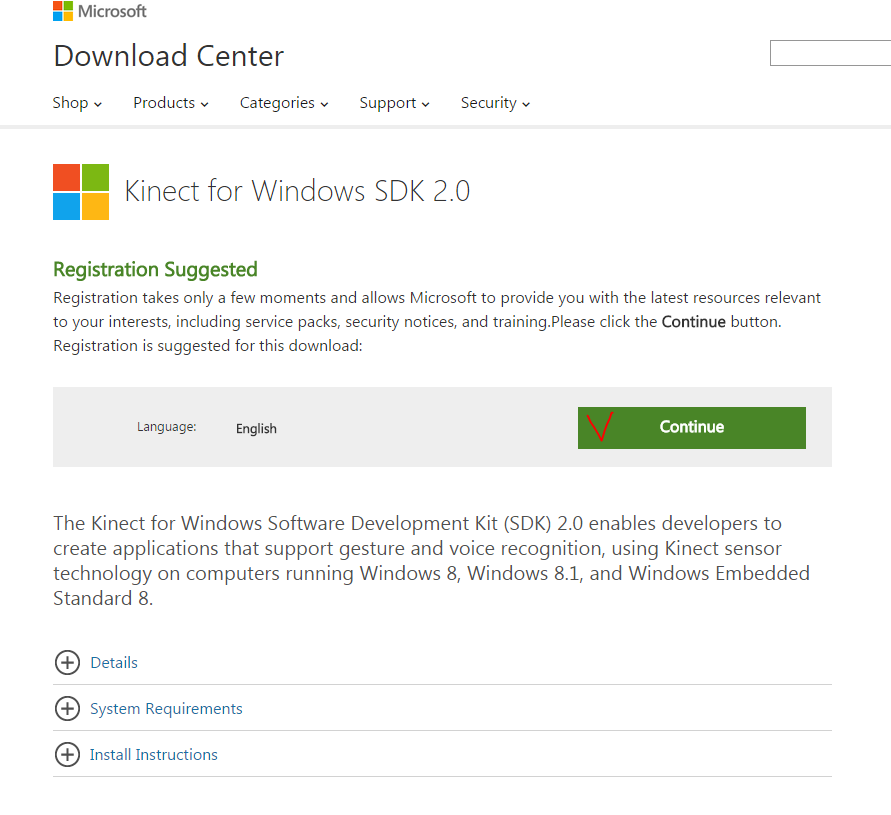Click the Microsoft logo in header
Viewport: 891px width, 815px height.
99,11
